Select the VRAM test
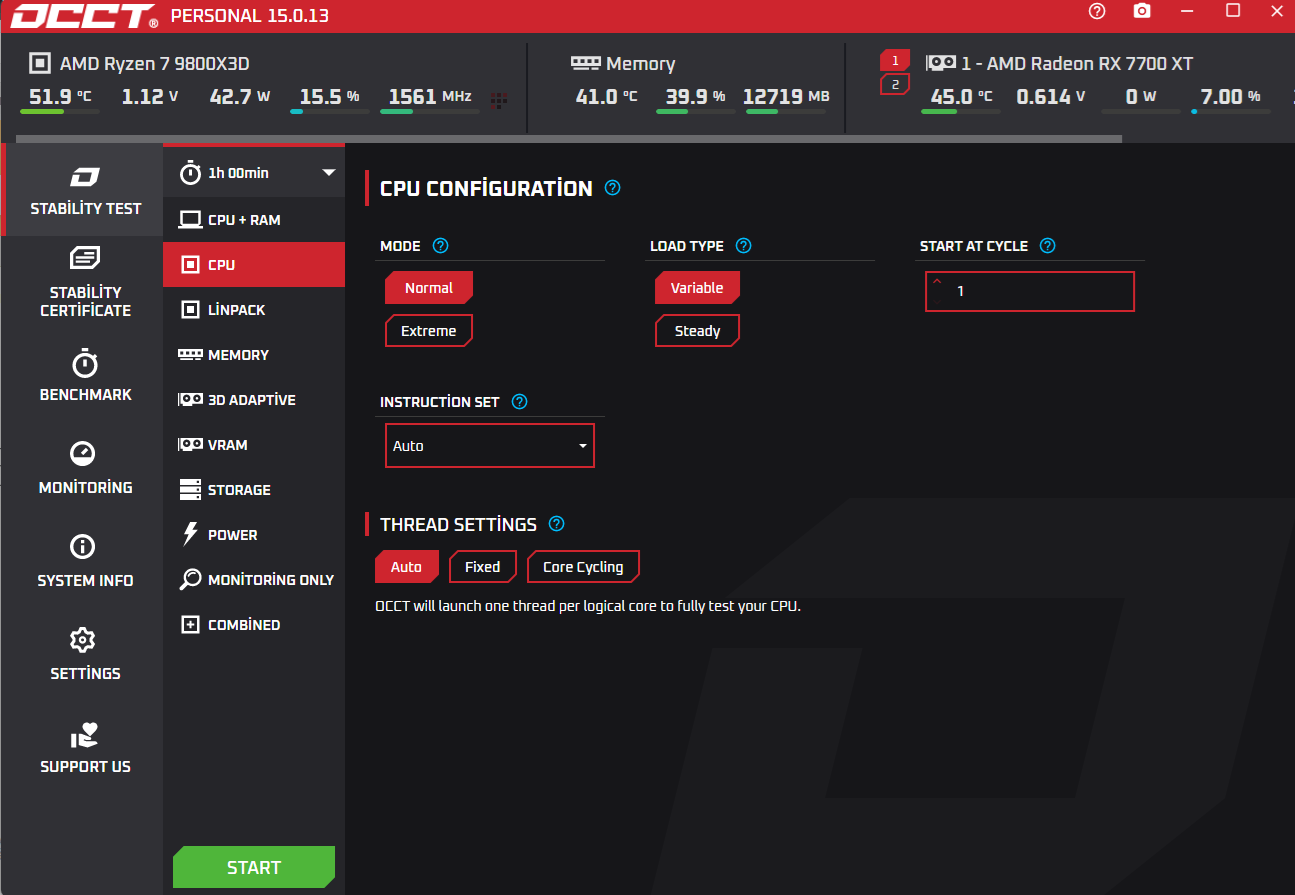Viewport: 1295px width, 895px height. (254, 445)
